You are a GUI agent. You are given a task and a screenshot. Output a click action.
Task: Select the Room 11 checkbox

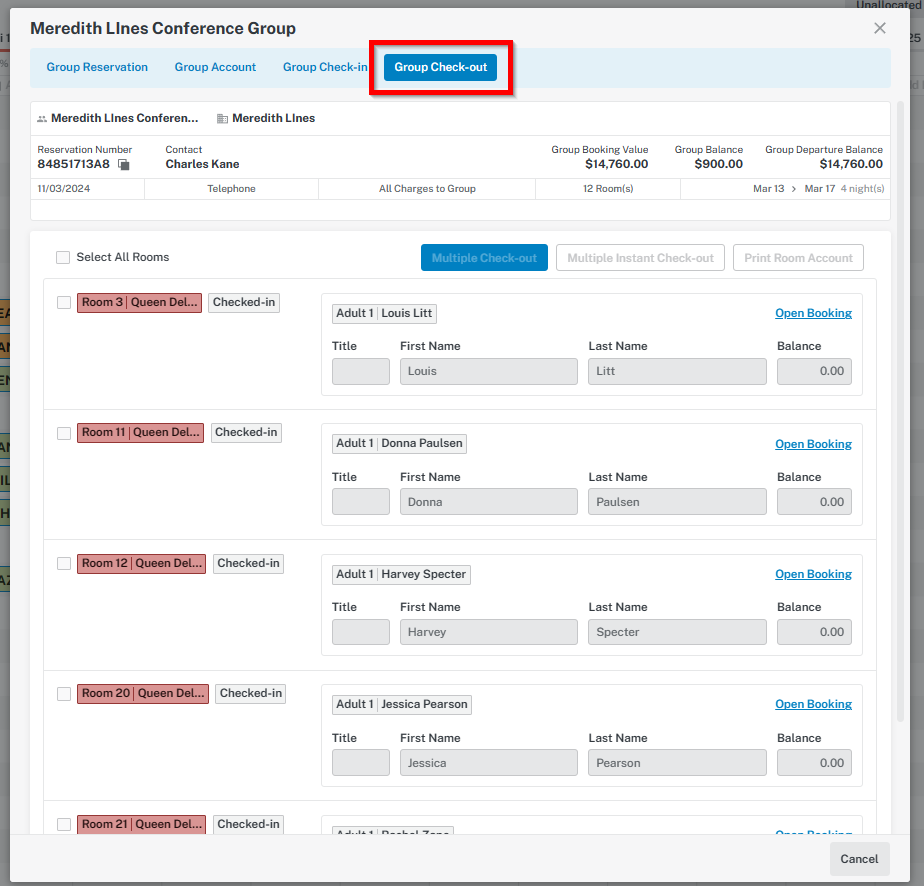[x=64, y=433]
